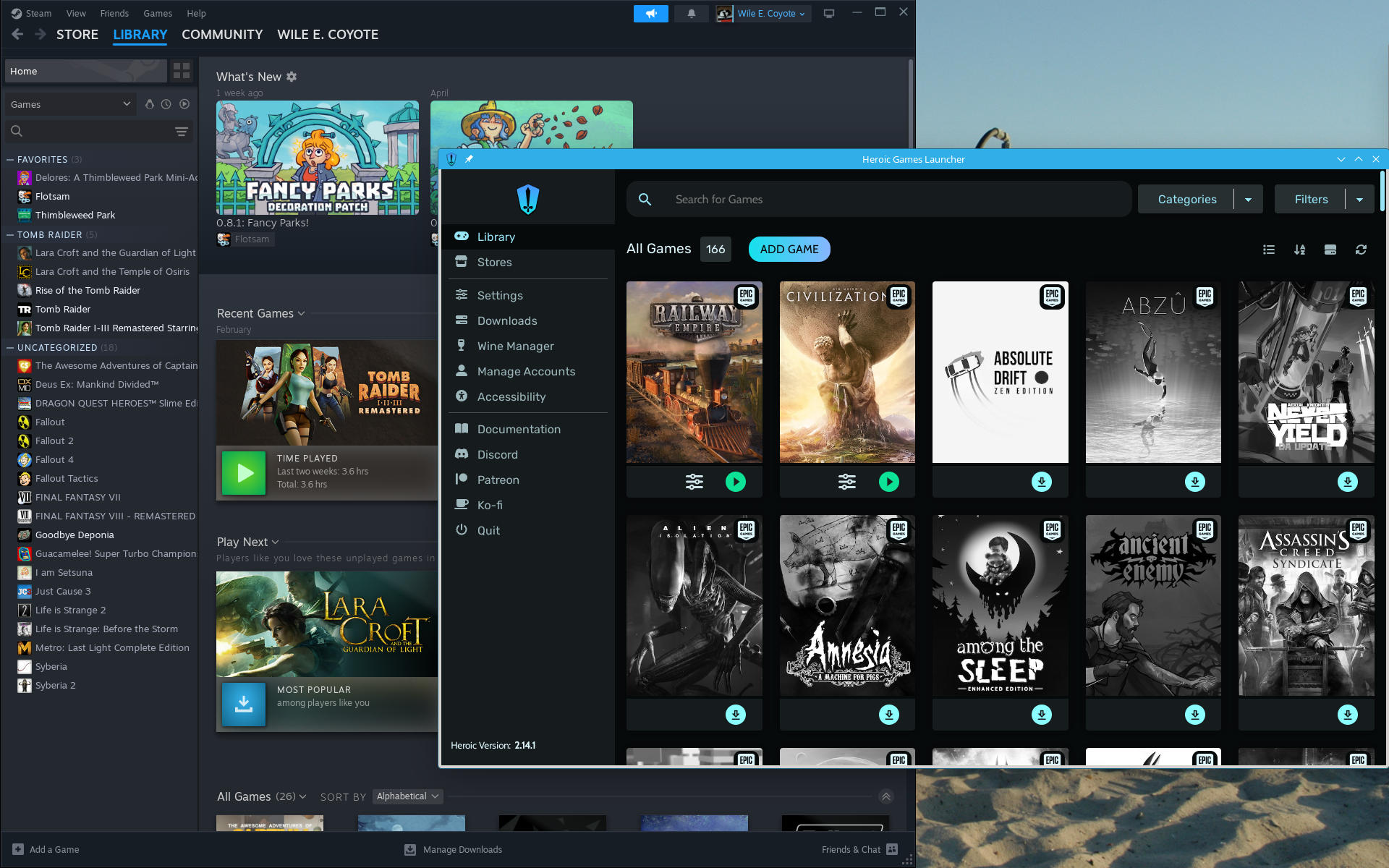
Task: Switch Steam to Big Picture mode icon
Action: click(x=829, y=14)
